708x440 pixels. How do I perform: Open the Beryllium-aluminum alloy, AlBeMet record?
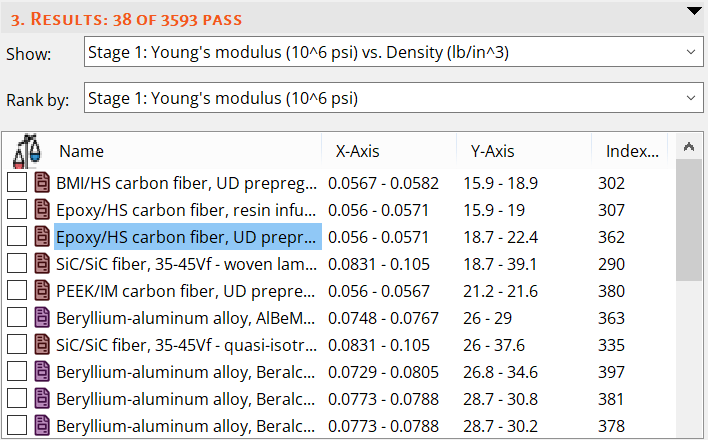click(x=188, y=318)
